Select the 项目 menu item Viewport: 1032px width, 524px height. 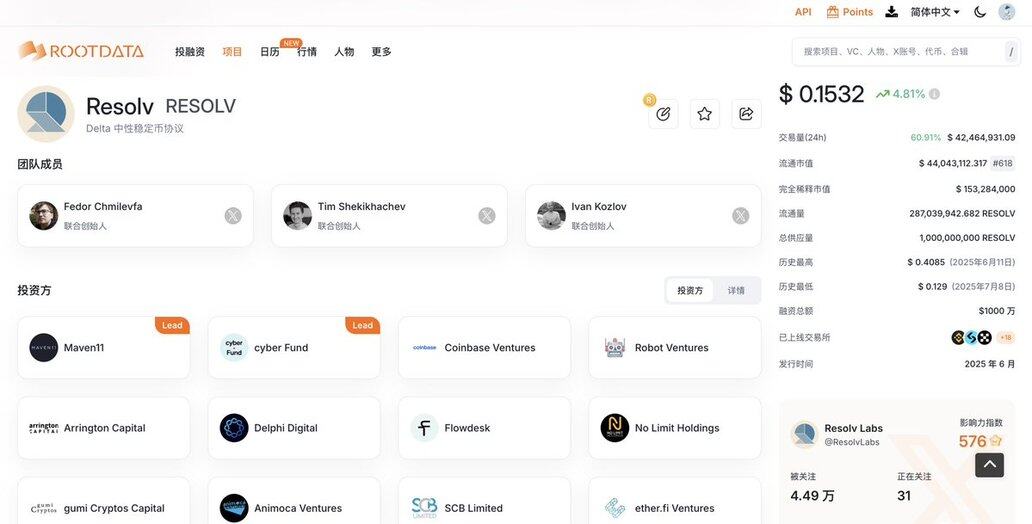[x=232, y=51]
